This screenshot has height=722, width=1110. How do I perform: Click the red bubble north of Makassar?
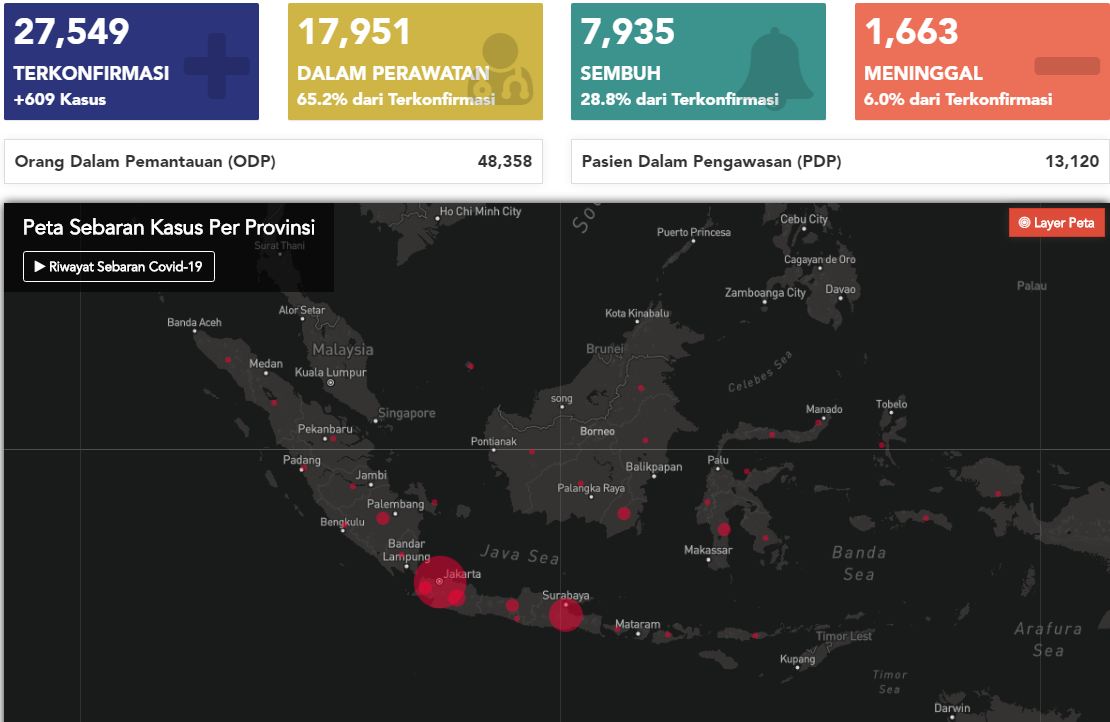coord(723,529)
